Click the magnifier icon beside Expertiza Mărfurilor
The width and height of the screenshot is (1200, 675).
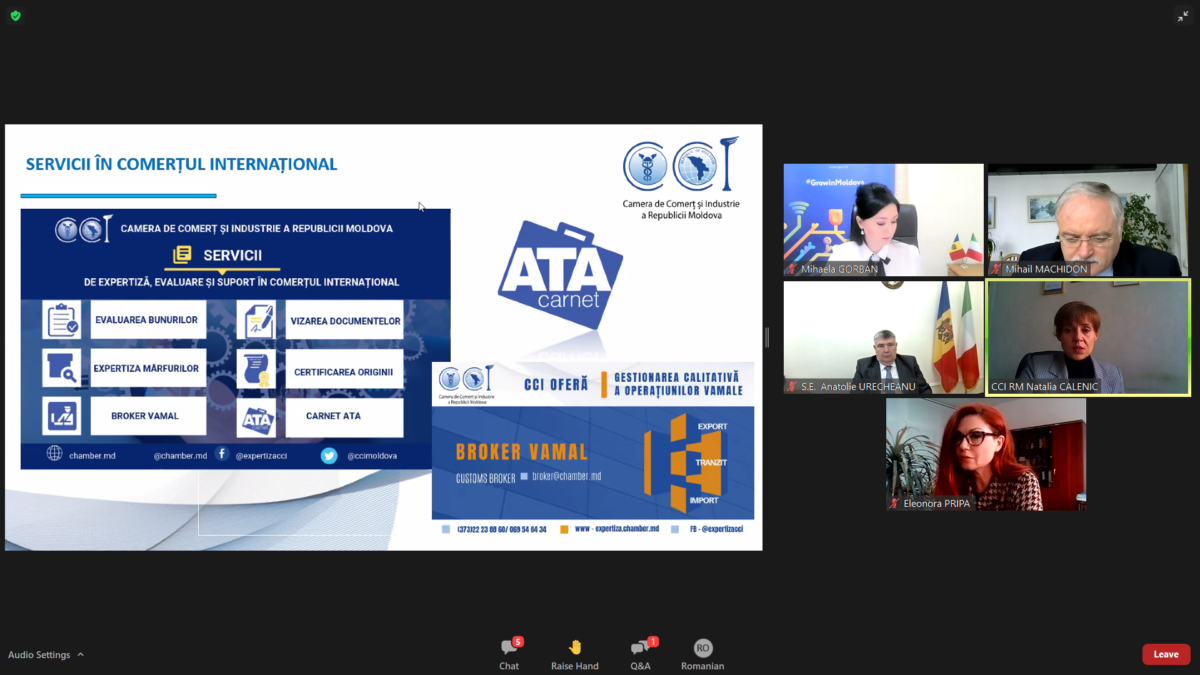[62, 368]
